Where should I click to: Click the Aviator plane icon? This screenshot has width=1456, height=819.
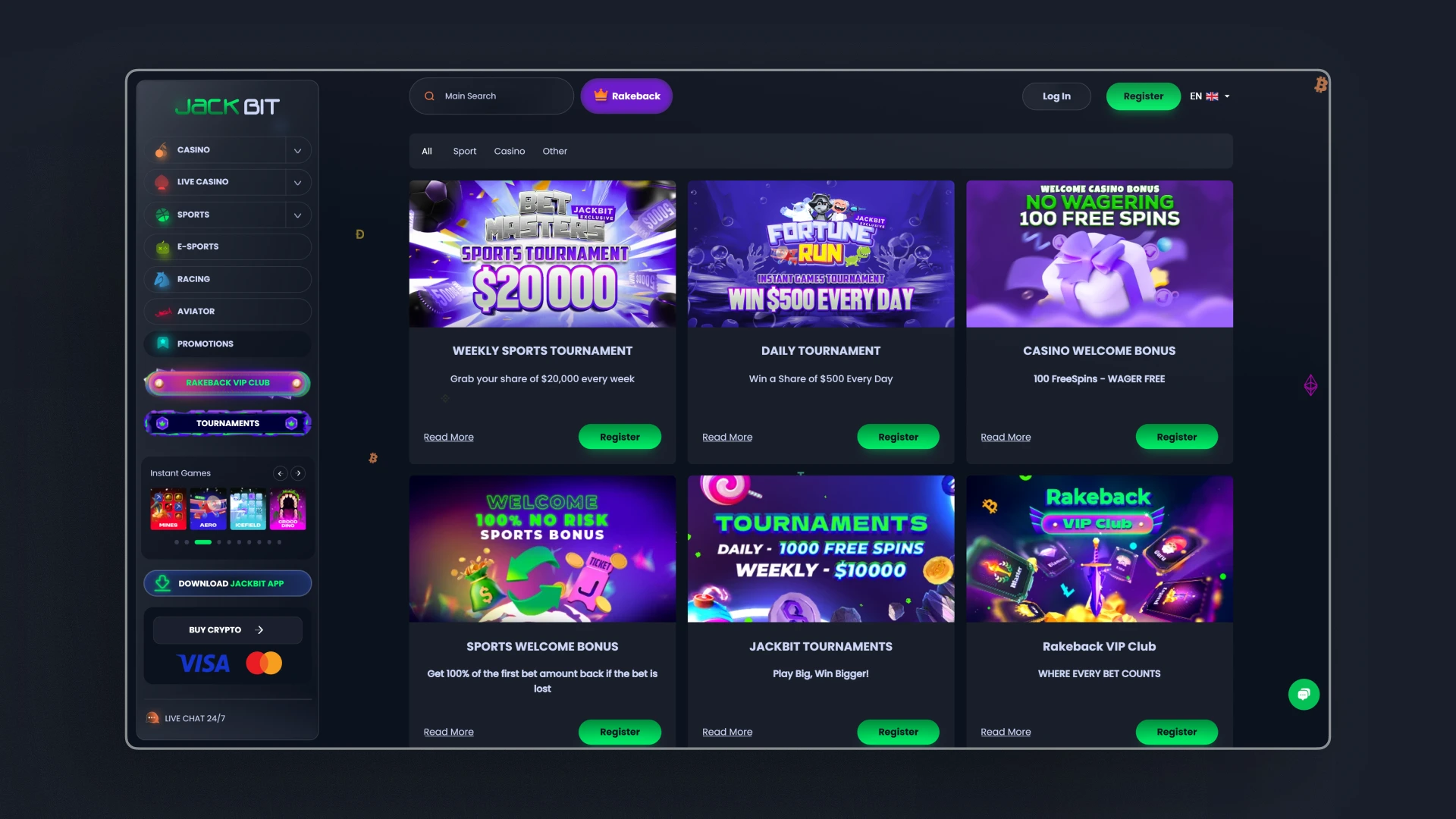(162, 312)
